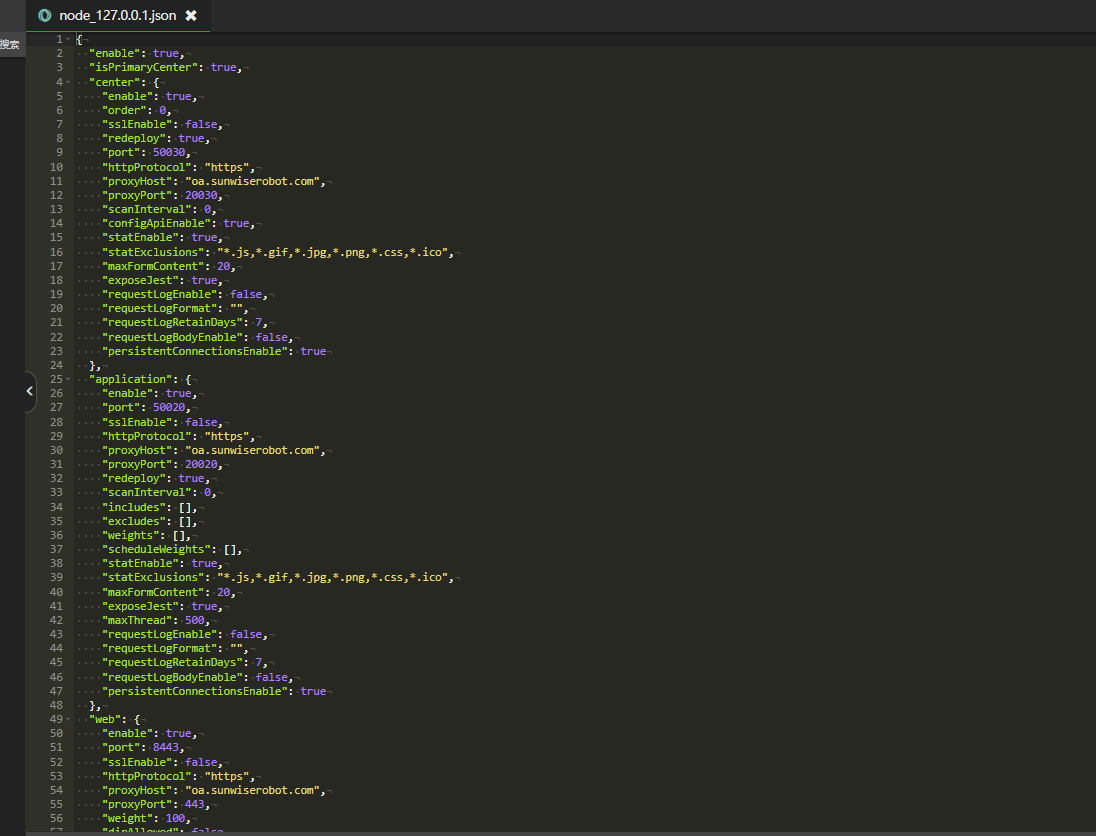1096x836 pixels.
Task: Fold the "web" section at line 49
Action: pos(67,719)
